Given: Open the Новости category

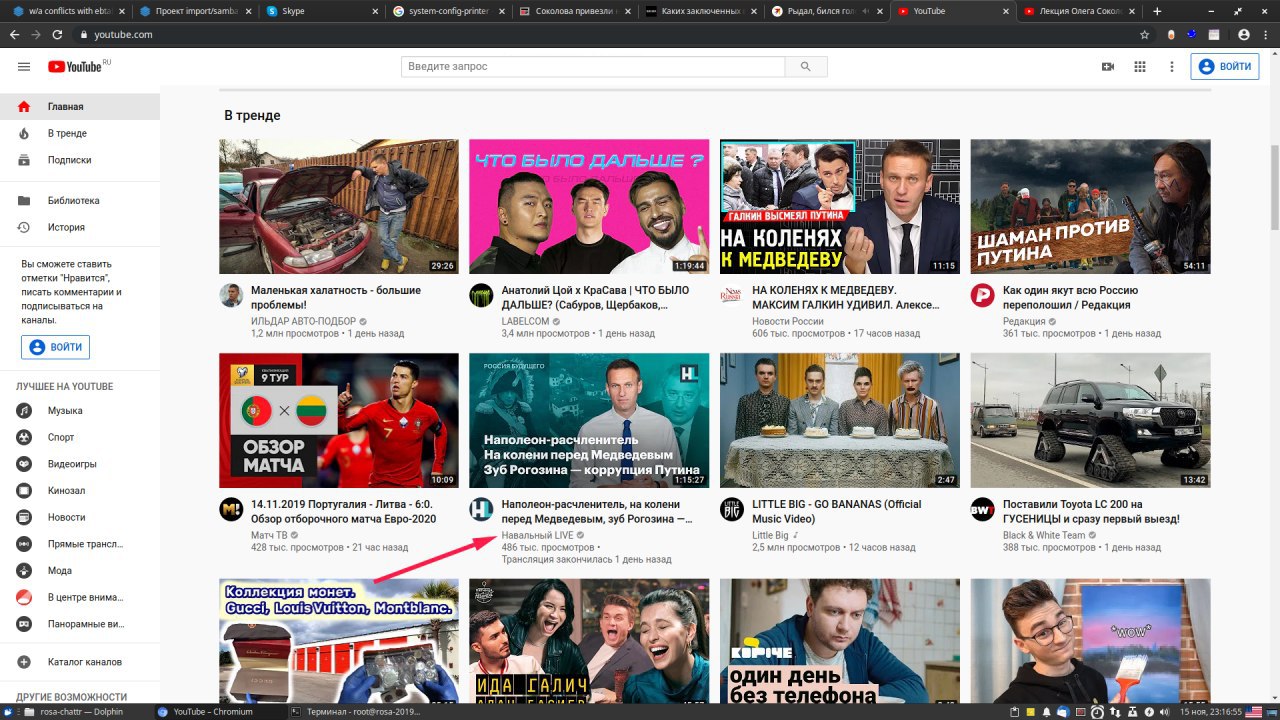Looking at the screenshot, I should pos(80,517).
